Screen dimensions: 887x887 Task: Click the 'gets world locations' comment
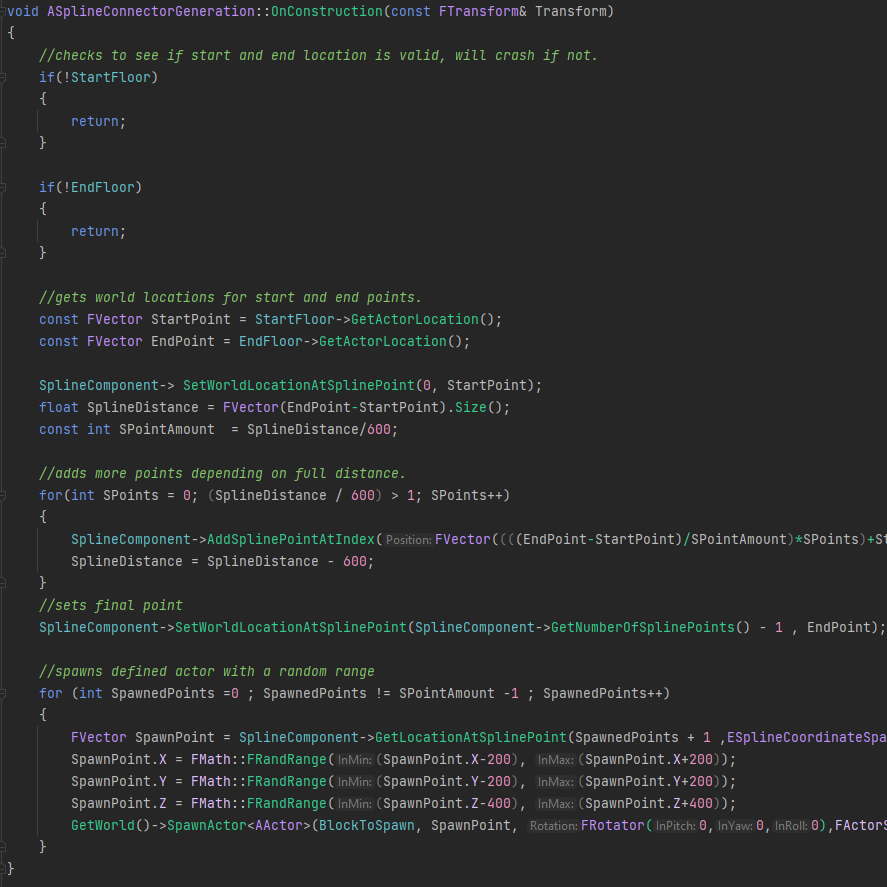230,298
